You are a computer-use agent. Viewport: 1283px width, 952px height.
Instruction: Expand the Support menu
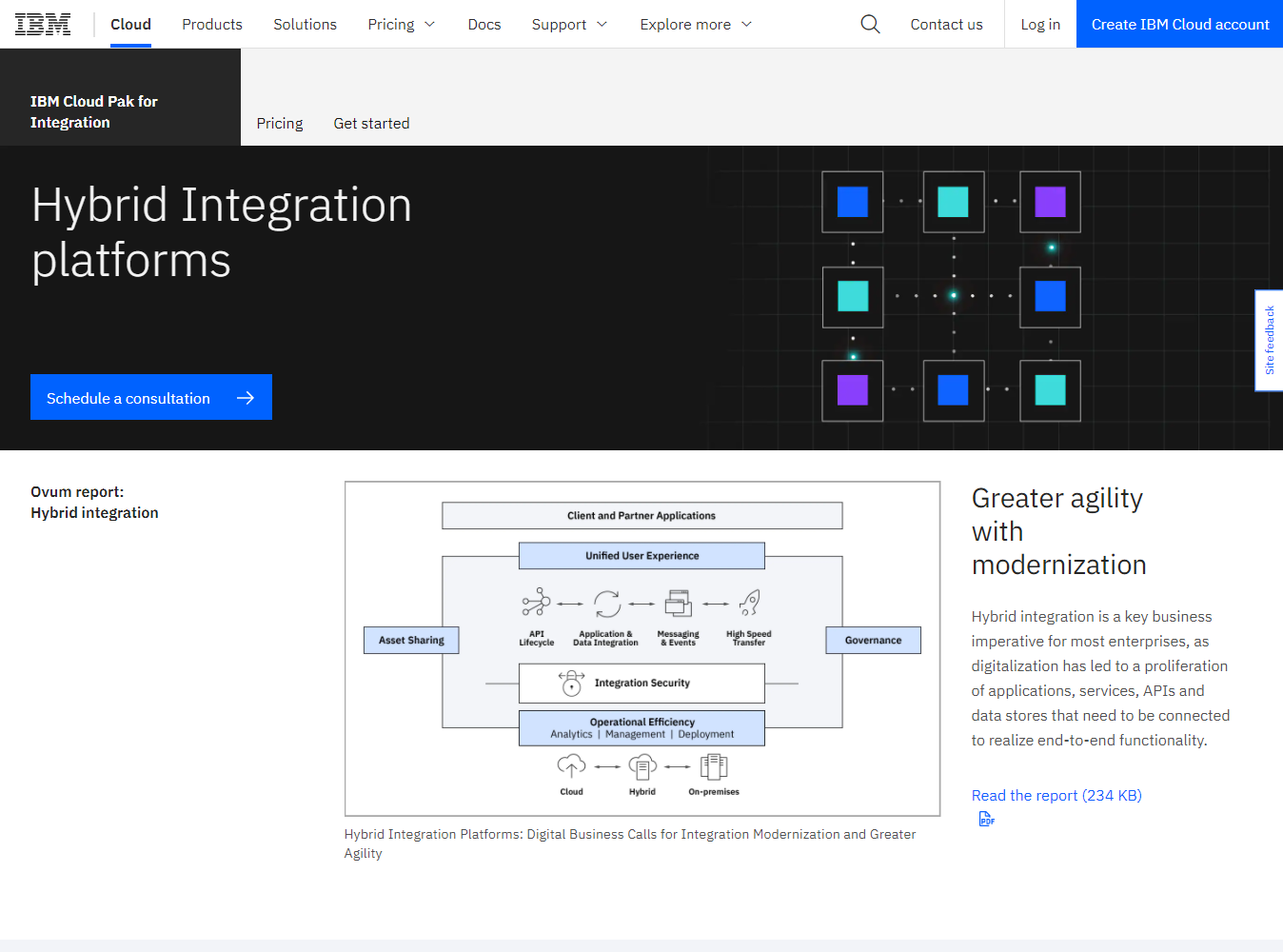(x=568, y=24)
